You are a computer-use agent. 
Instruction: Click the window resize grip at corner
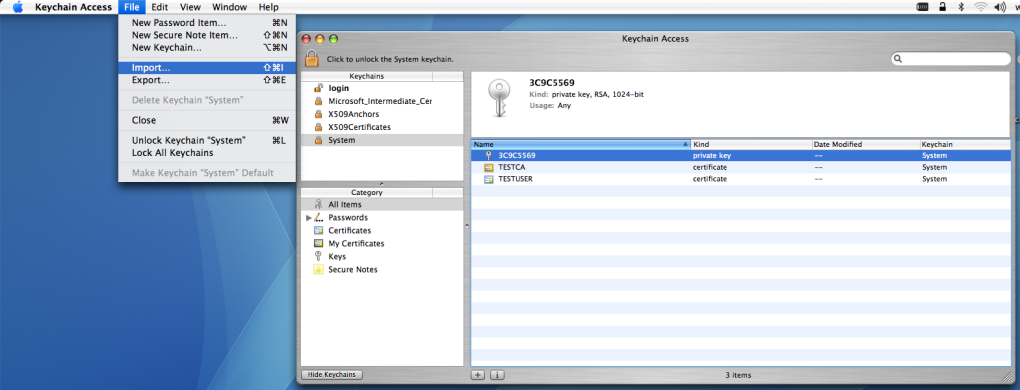tap(1007, 375)
